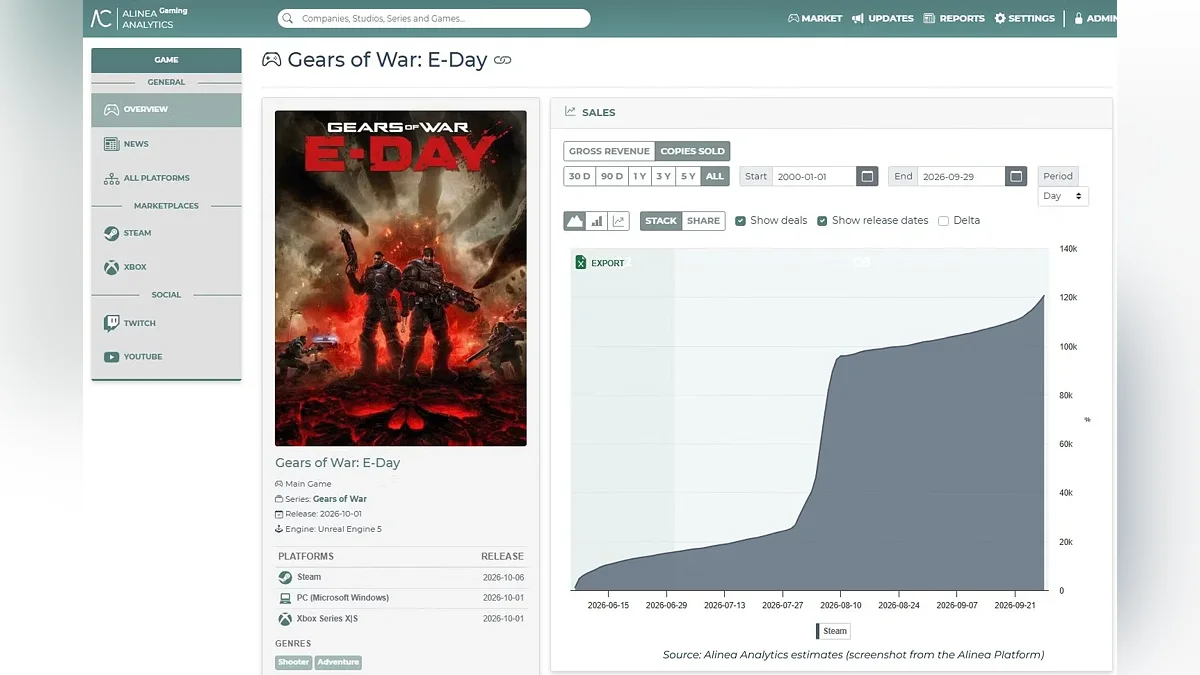Open the Admin menu
The height and width of the screenshot is (675, 1200).
tap(1095, 18)
